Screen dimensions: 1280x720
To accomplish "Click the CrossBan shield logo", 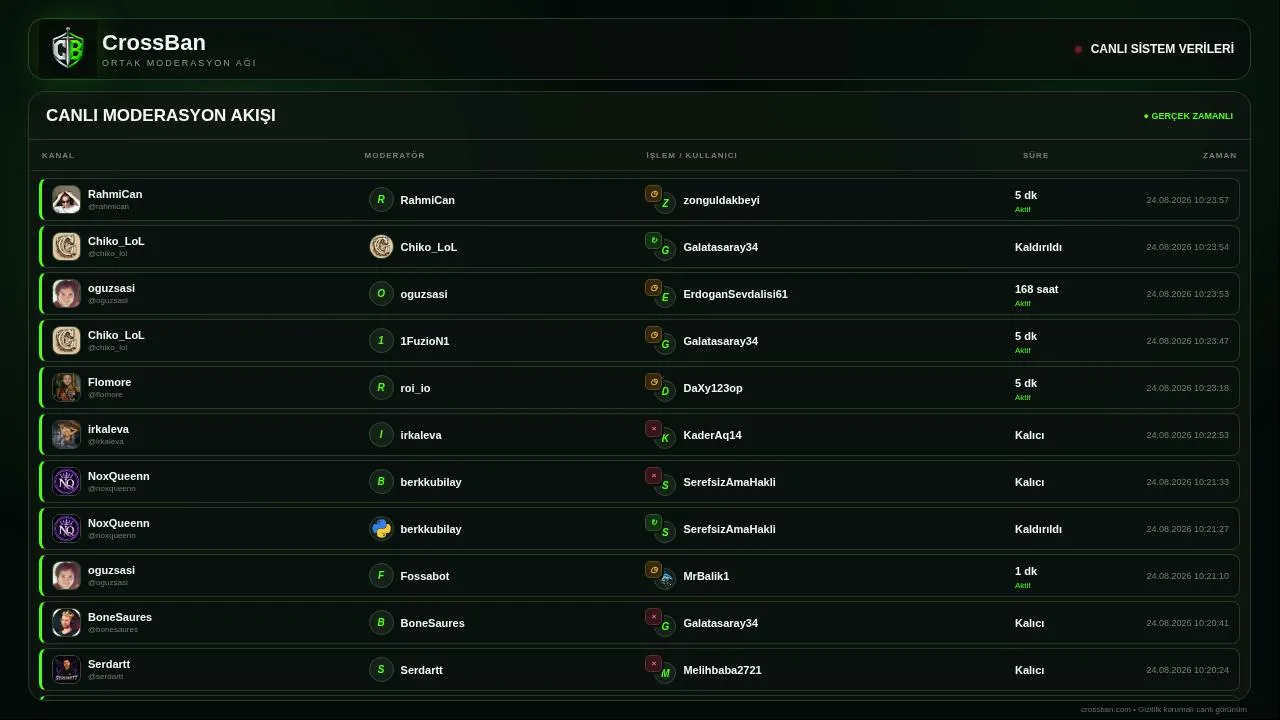I will (x=68, y=49).
